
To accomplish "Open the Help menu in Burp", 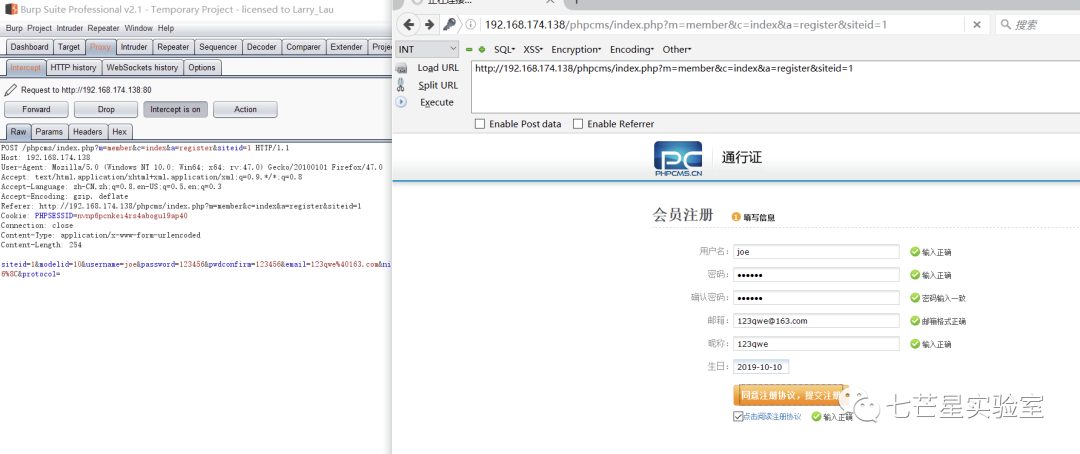I will (165, 28).
